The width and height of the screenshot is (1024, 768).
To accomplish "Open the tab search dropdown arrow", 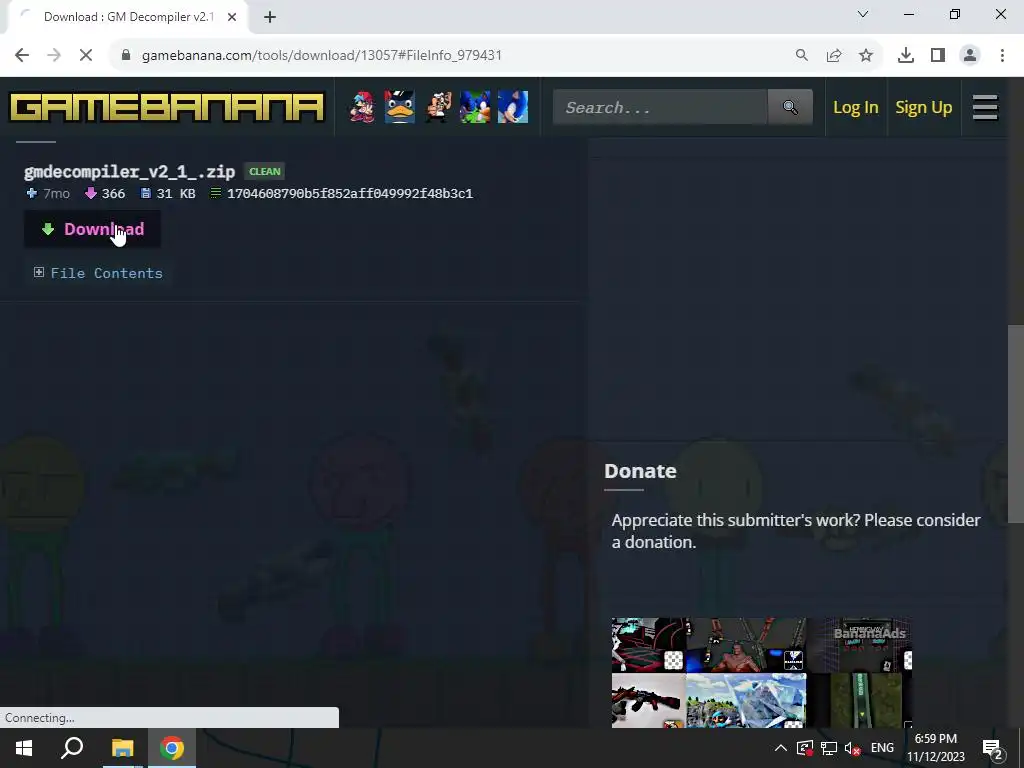I will (x=863, y=14).
